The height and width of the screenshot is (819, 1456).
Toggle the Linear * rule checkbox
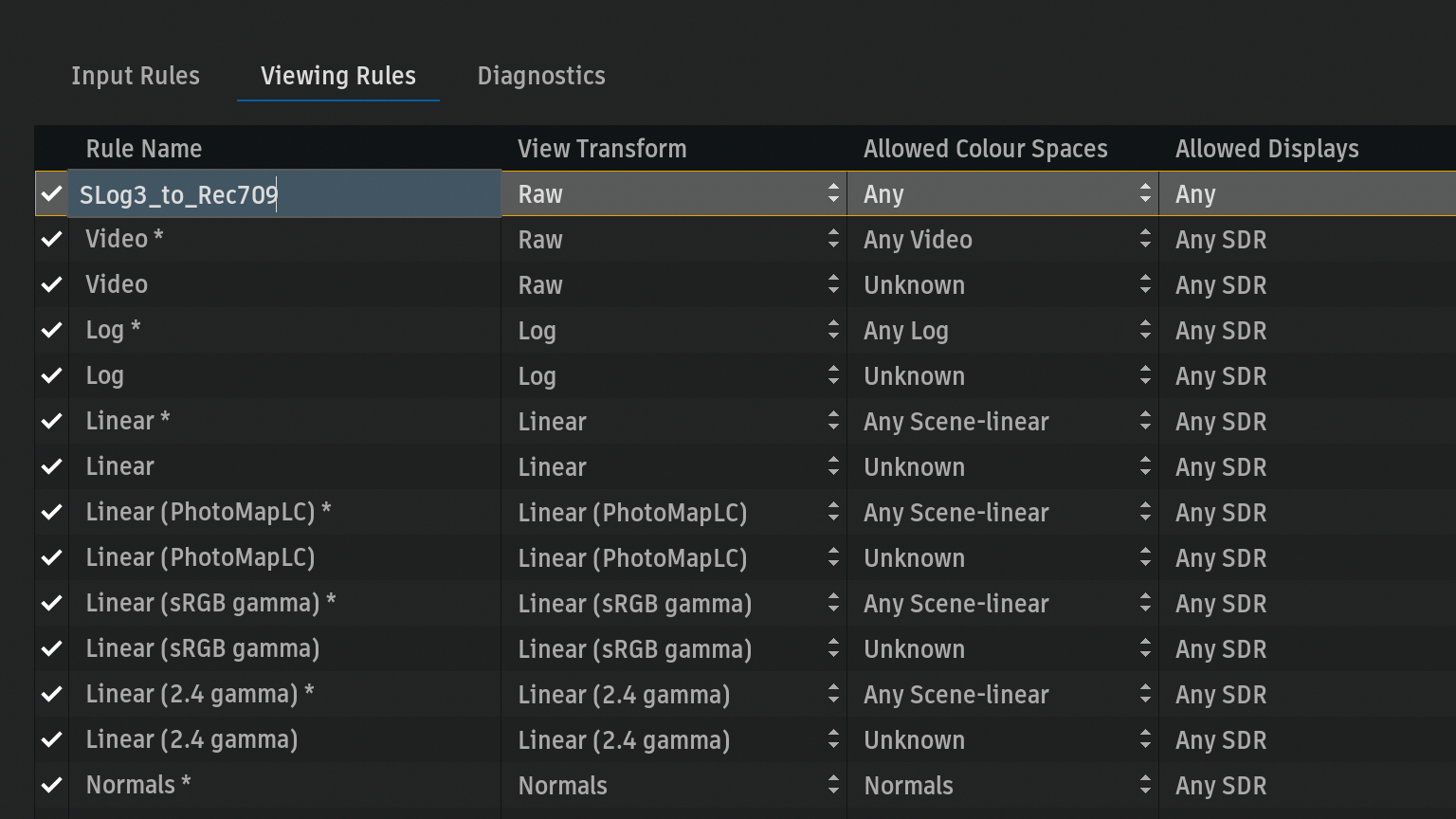coord(52,422)
